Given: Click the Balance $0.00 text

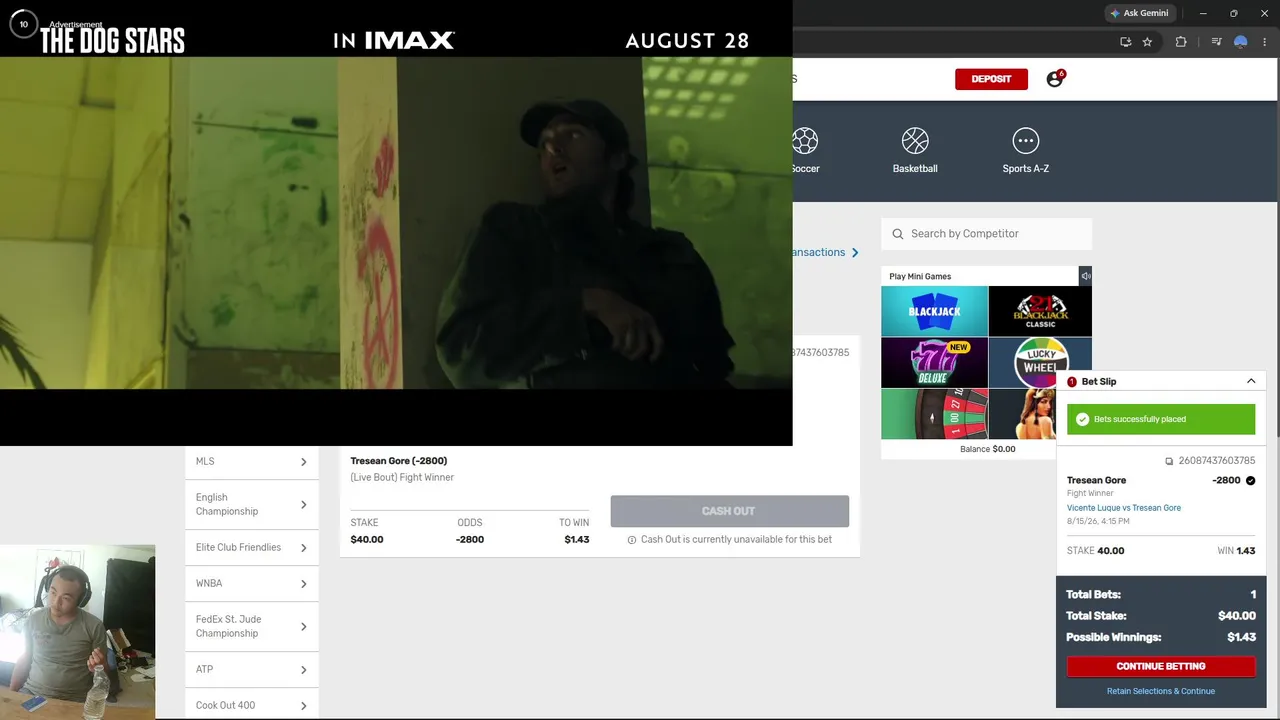Looking at the screenshot, I should tap(988, 449).
